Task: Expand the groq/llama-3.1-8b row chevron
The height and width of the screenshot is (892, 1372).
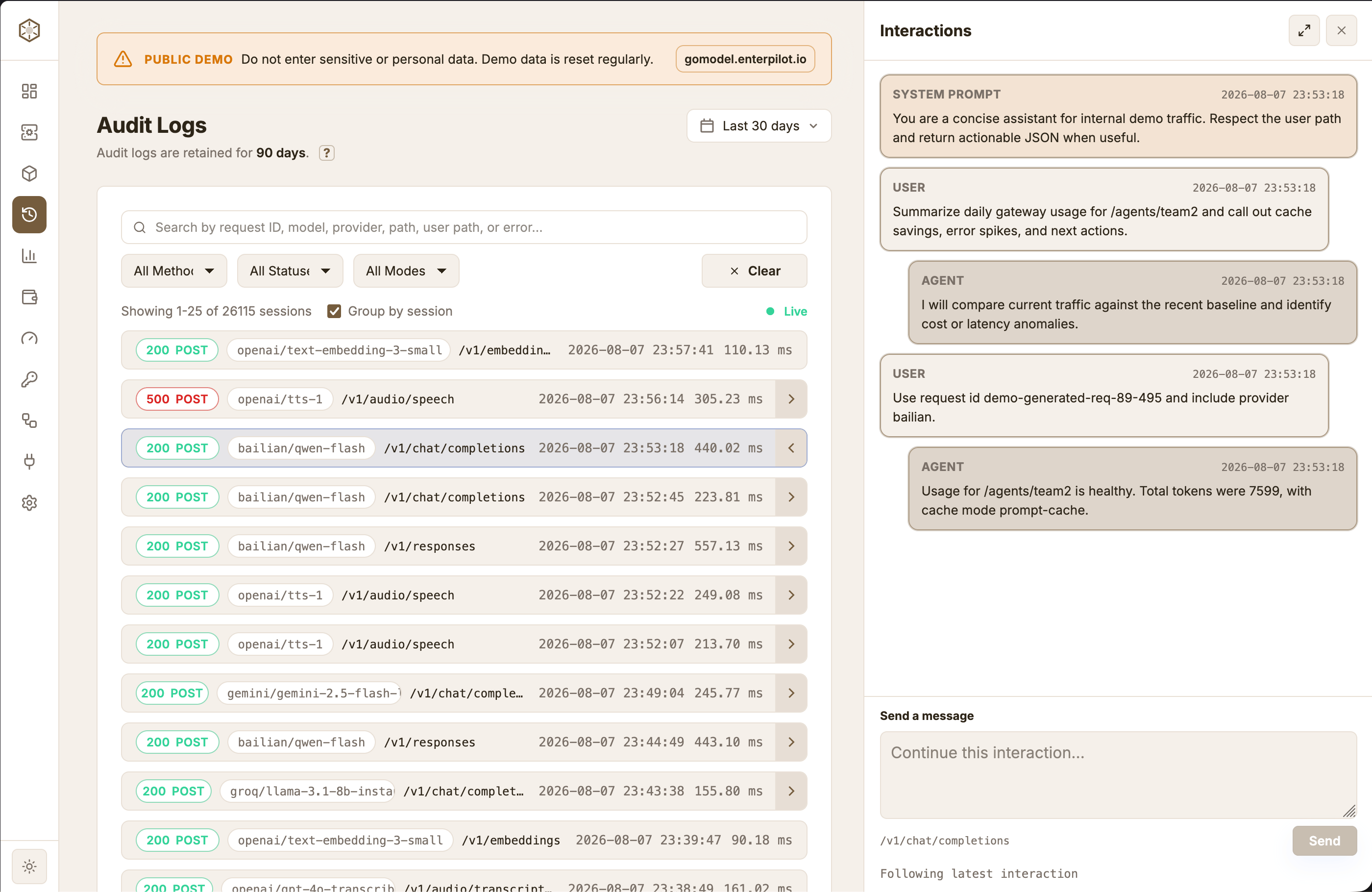Action: tap(791, 791)
